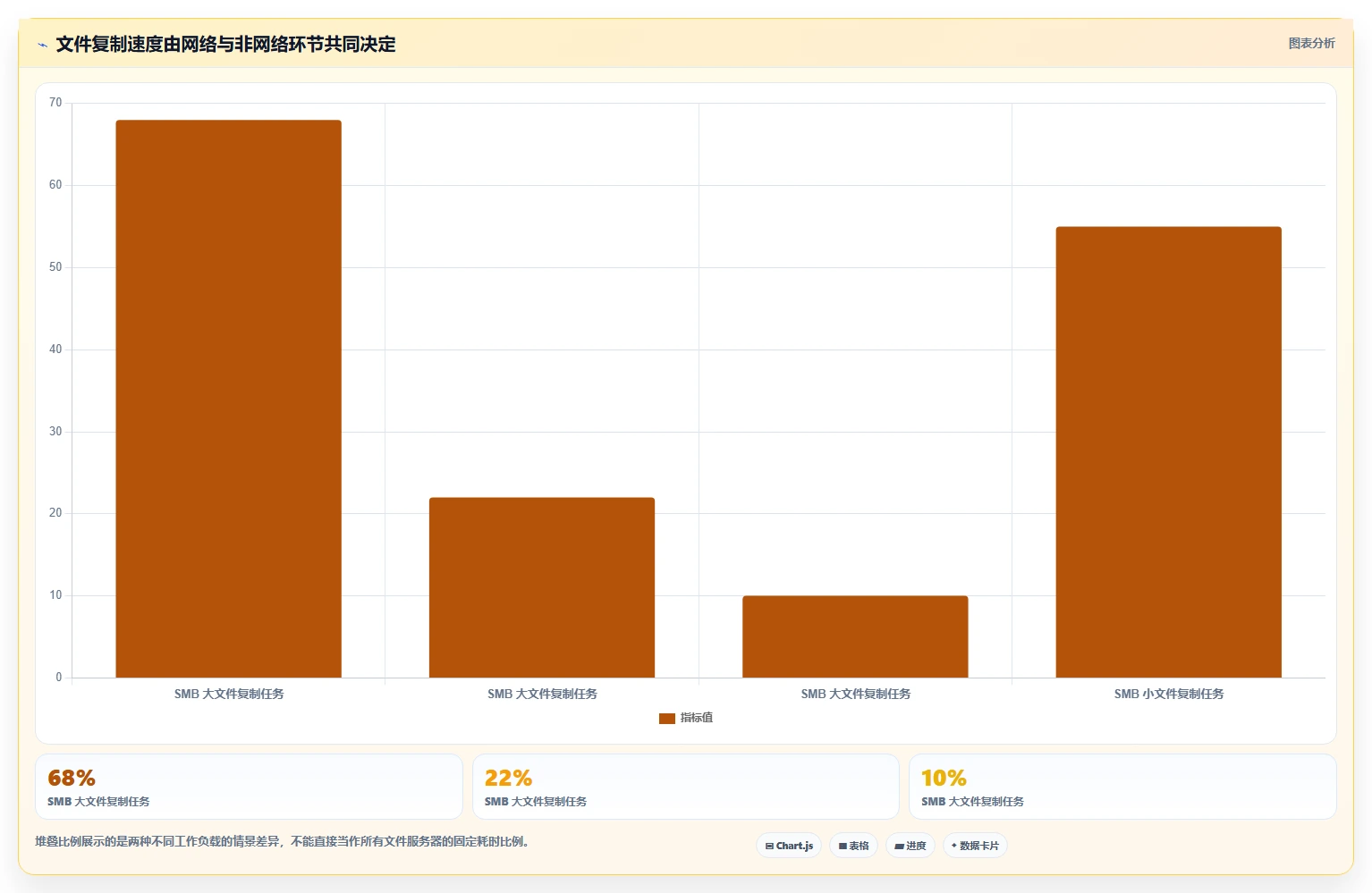The image size is (1372, 893).
Task: Click the 表格 tag
Action: [x=853, y=846]
